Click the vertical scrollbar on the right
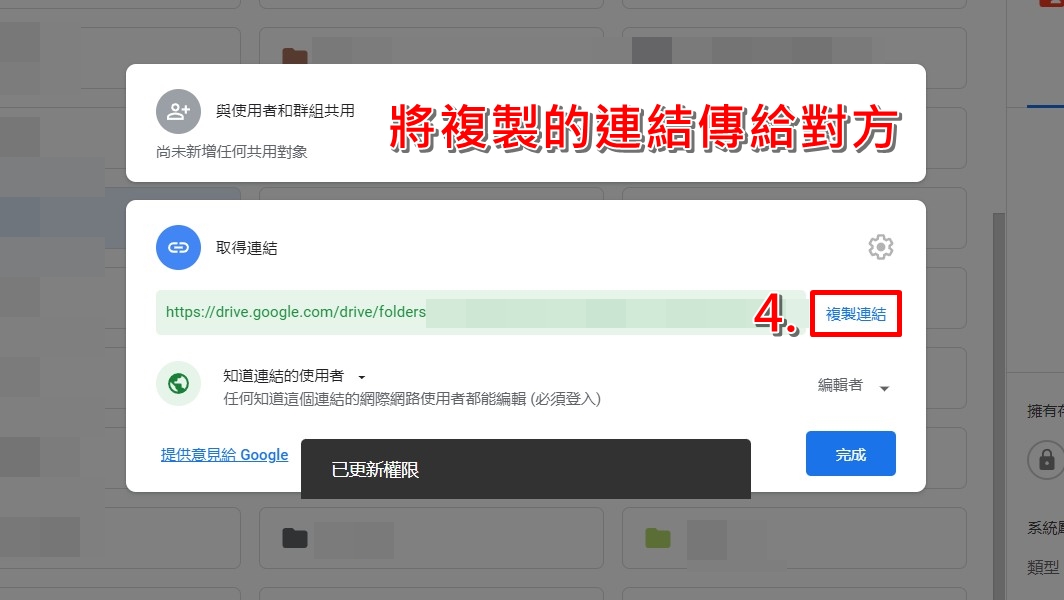Viewport: 1064px width, 600px height. (998, 406)
